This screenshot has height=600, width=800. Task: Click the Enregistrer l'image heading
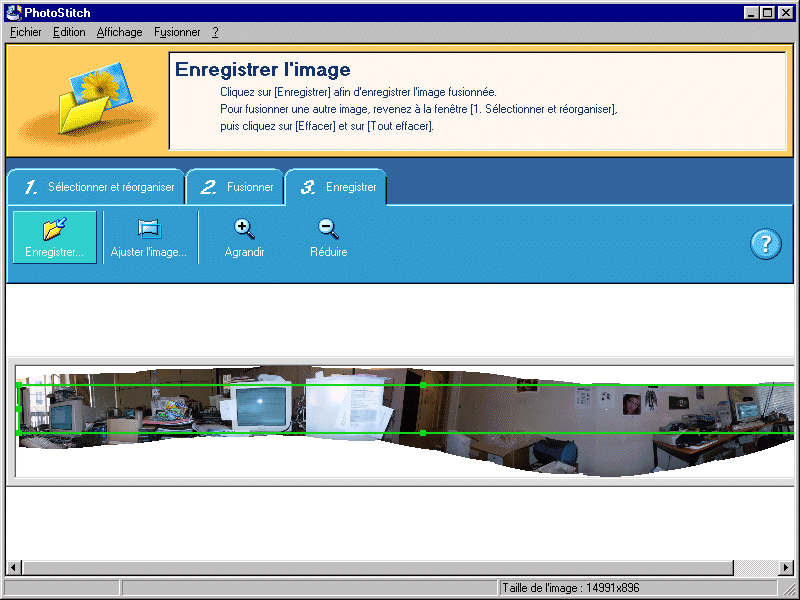click(x=263, y=70)
